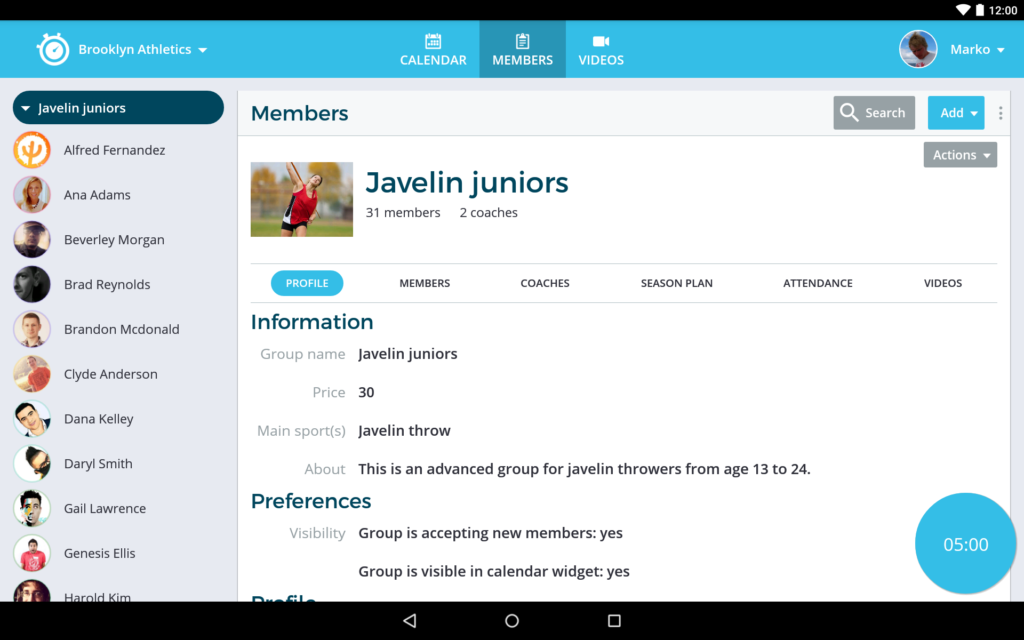Tap Android back navigation button
1024x640 pixels.
[x=409, y=621]
